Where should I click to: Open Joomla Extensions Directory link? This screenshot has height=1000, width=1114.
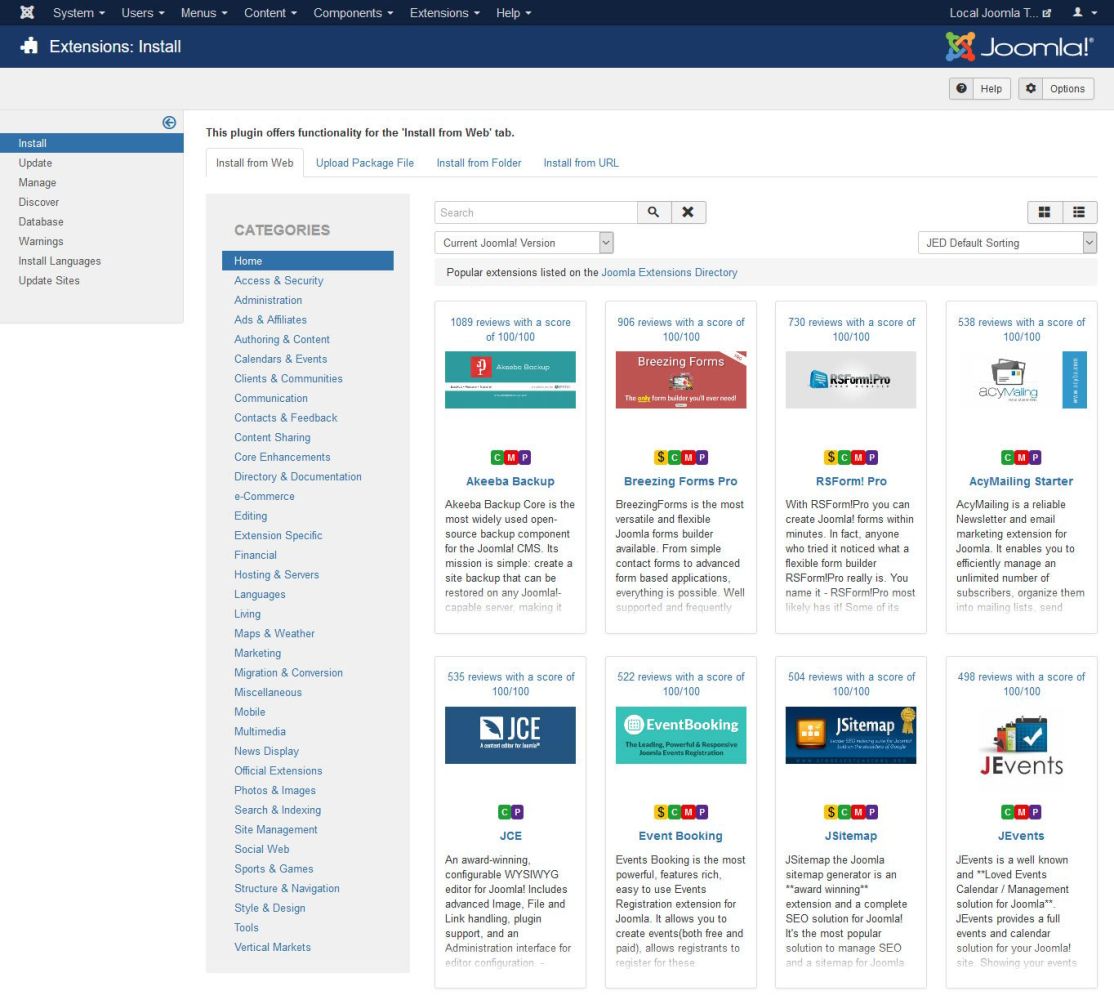point(669,272)
